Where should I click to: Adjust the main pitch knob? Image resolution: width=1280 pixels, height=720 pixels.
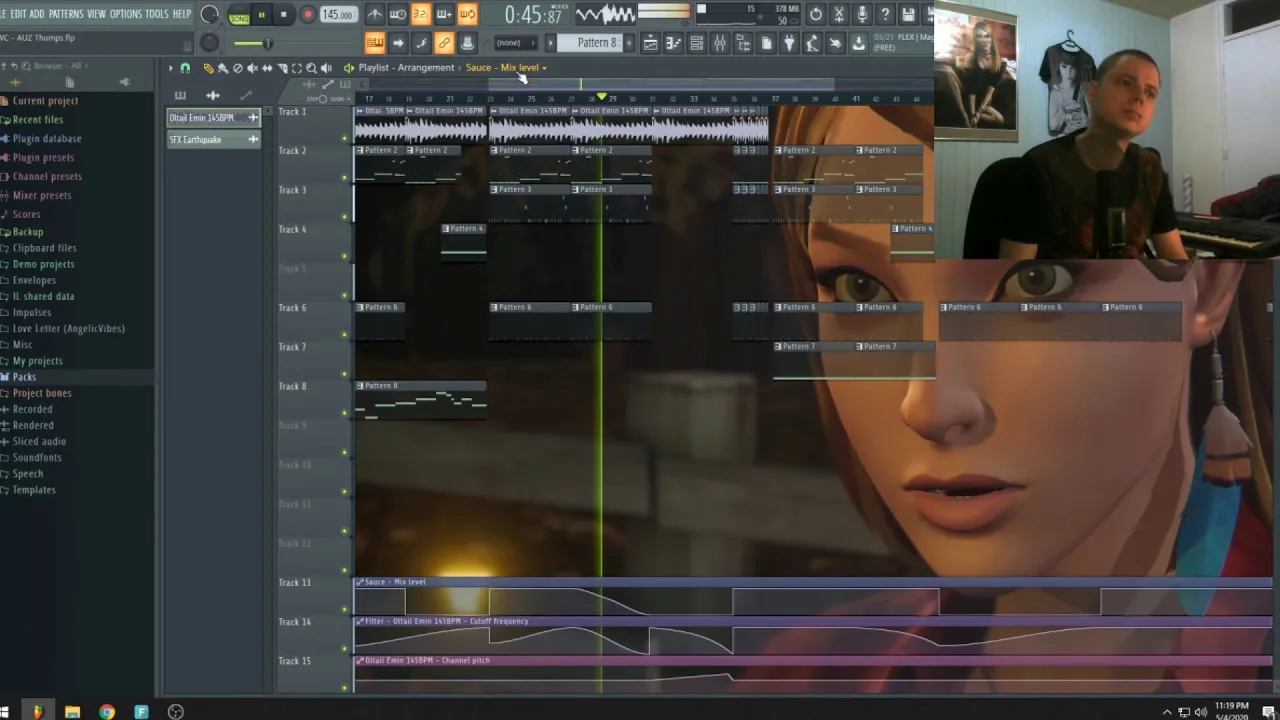coord(209,43)
